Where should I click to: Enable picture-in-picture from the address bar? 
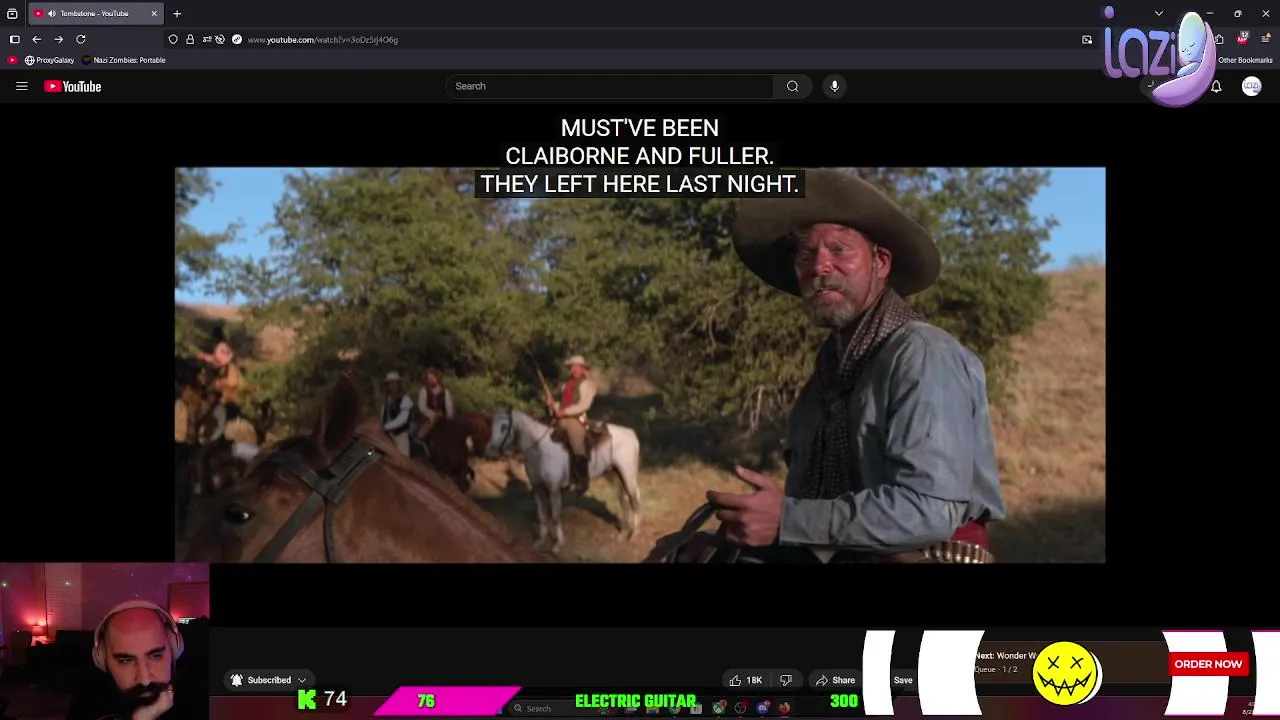click(1087, 40)
